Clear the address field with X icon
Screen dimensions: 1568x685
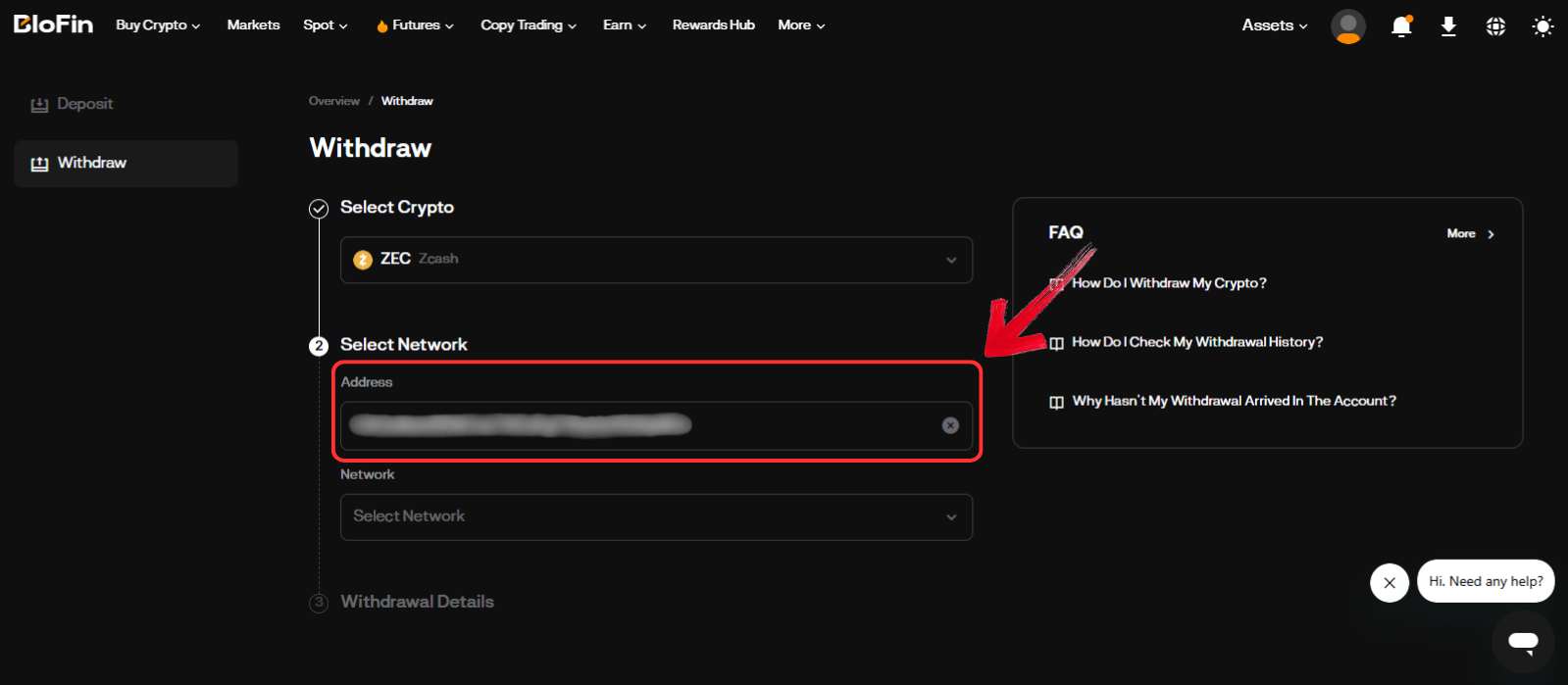[x=950, y=425]
